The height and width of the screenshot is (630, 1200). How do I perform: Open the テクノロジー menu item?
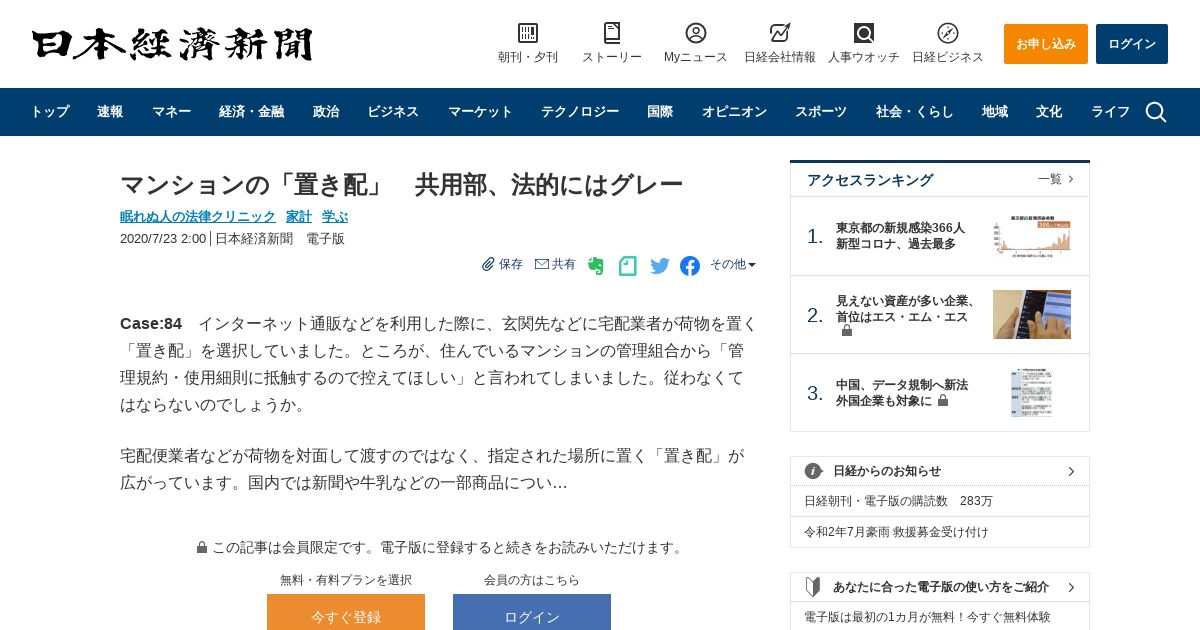pos(580,112)
